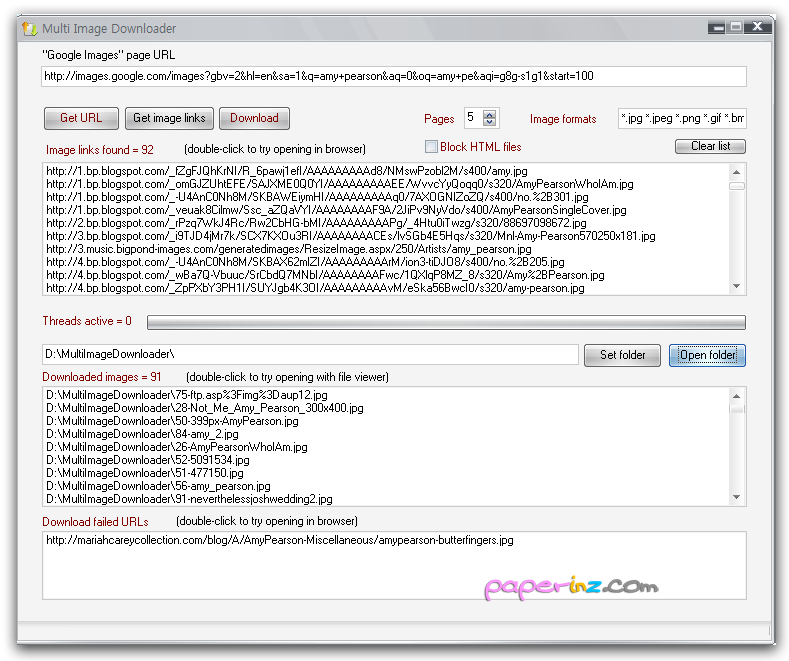The height and width of the screenshot is (661, 789).
Task: Maximize the Multi Image Downloader window
Action: pyautogui.click(x=736, y=28)
